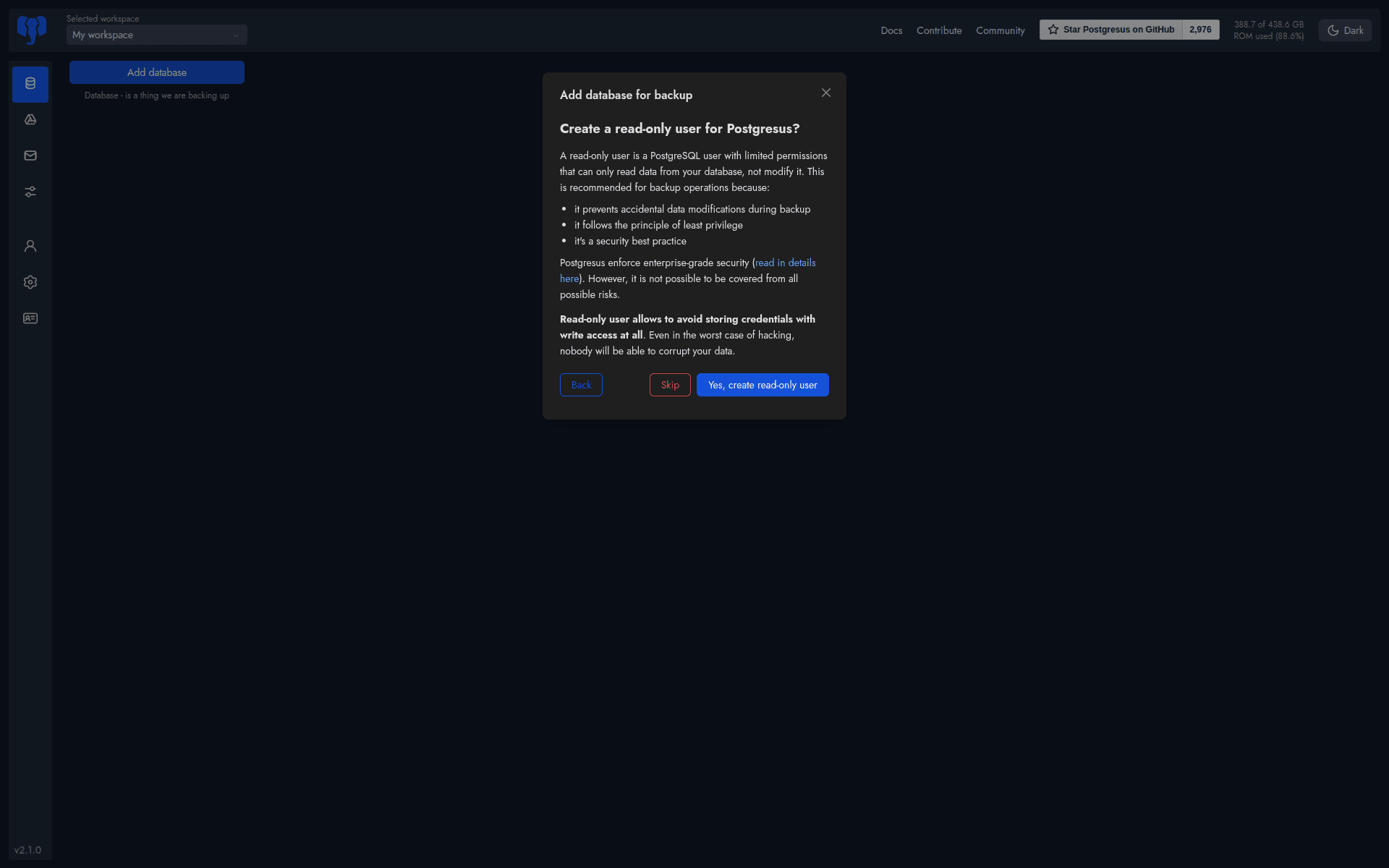The image size is (1389, 868).
Task: Select the ID card icon in sidebar
Action: point(30,318)
